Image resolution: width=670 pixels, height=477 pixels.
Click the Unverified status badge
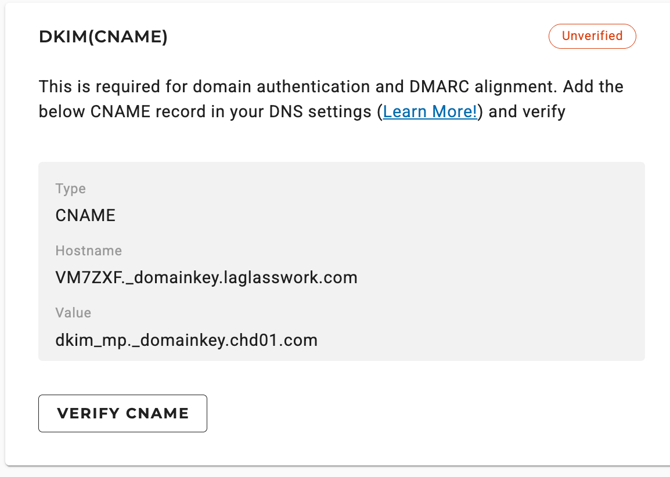(x=592, y=36)
